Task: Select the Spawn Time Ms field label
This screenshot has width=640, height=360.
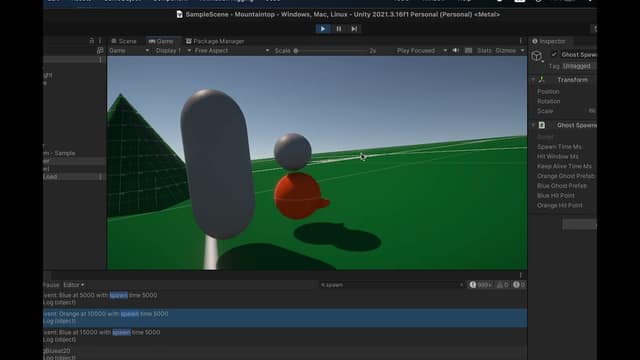Action: [559, 147]
